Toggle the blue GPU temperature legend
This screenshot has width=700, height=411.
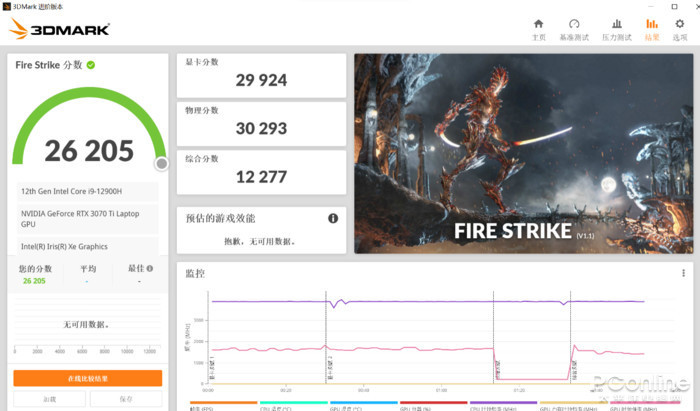(363, 406)
